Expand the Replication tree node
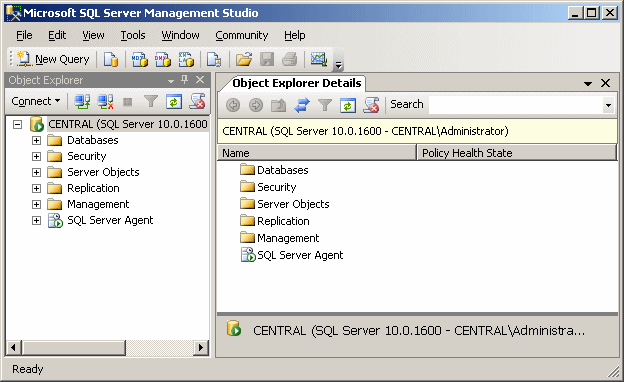Viewport: 624px width, 382px height. [36, 188]
